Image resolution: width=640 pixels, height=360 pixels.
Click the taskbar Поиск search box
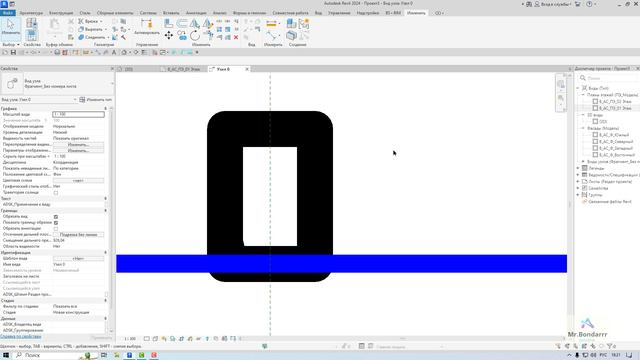tap(55, 356)
